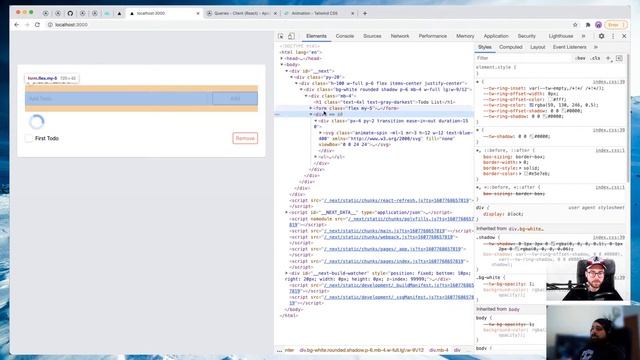The width and height of the screenshot is (640, 360).
Task: Open the chunks/main.js script link
Action: tap(384, 231)
